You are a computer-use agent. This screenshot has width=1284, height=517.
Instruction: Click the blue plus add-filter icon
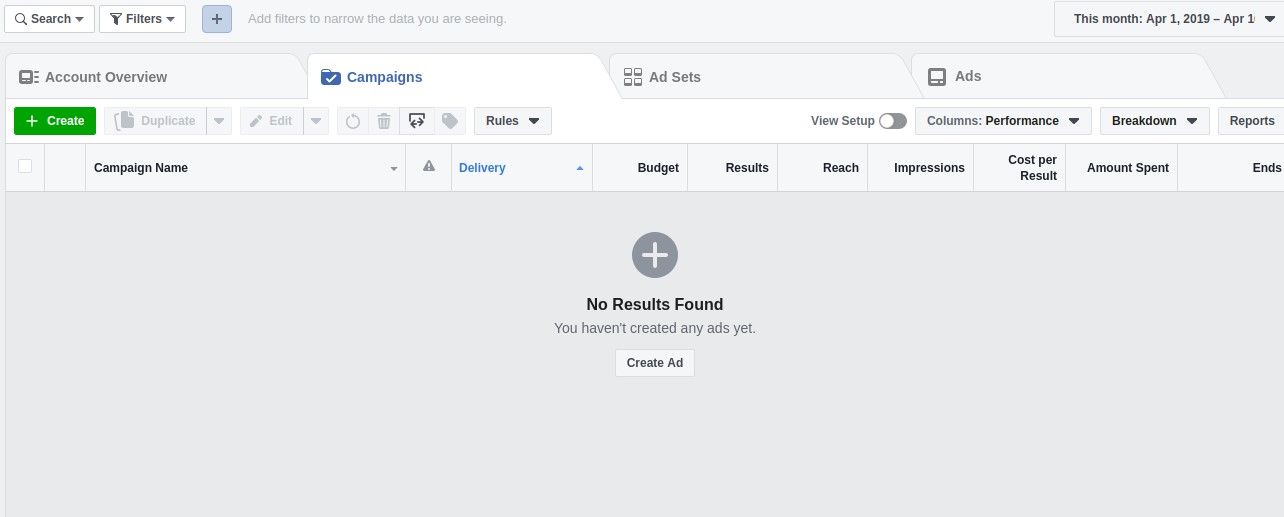217,19
